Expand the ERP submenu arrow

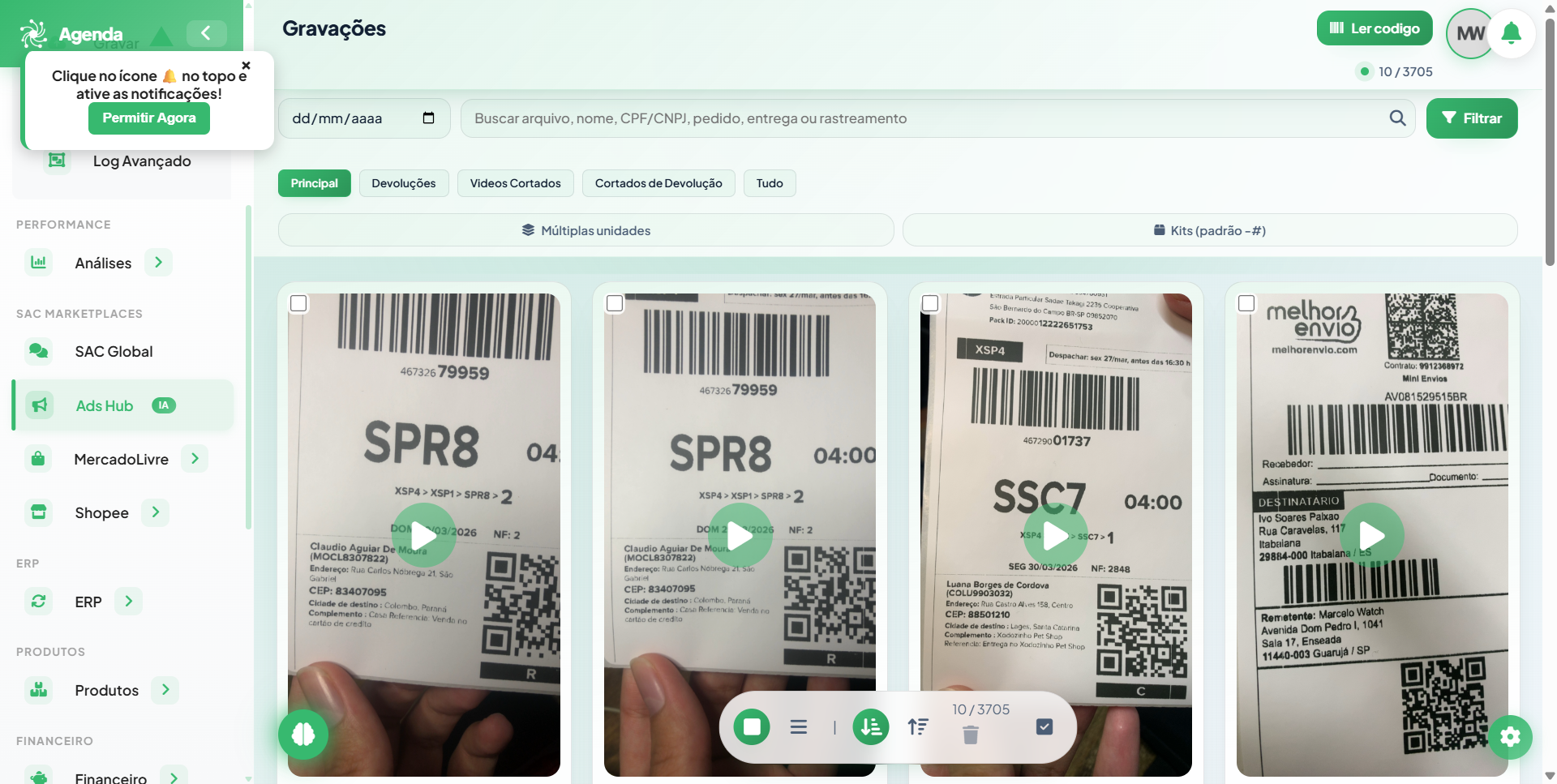coord(128,602)
